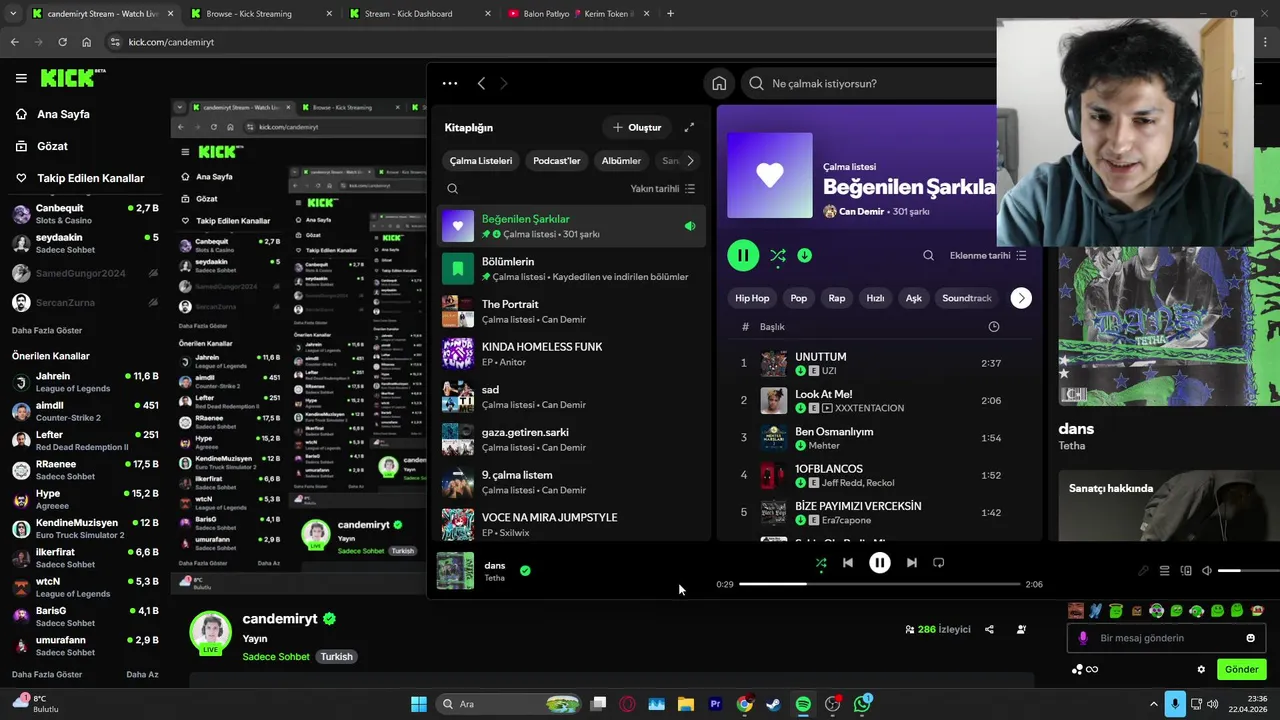The width and height of the screenshot is (1280, 720).
Task: Toggle shuffle in player bar
Action: tap(821, 563)
